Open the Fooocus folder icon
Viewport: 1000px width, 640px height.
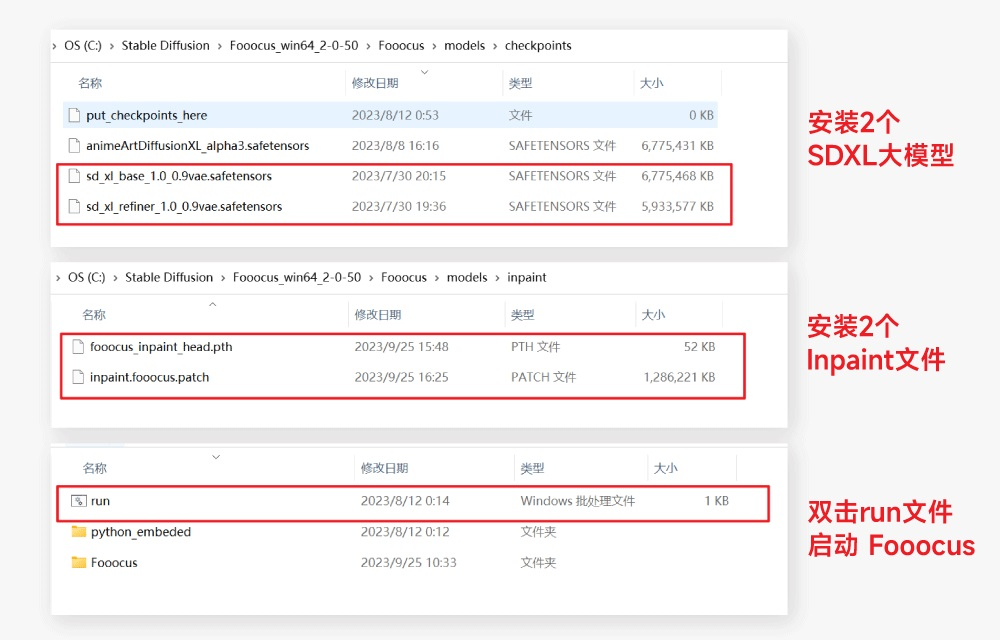(x=79, y=563)
